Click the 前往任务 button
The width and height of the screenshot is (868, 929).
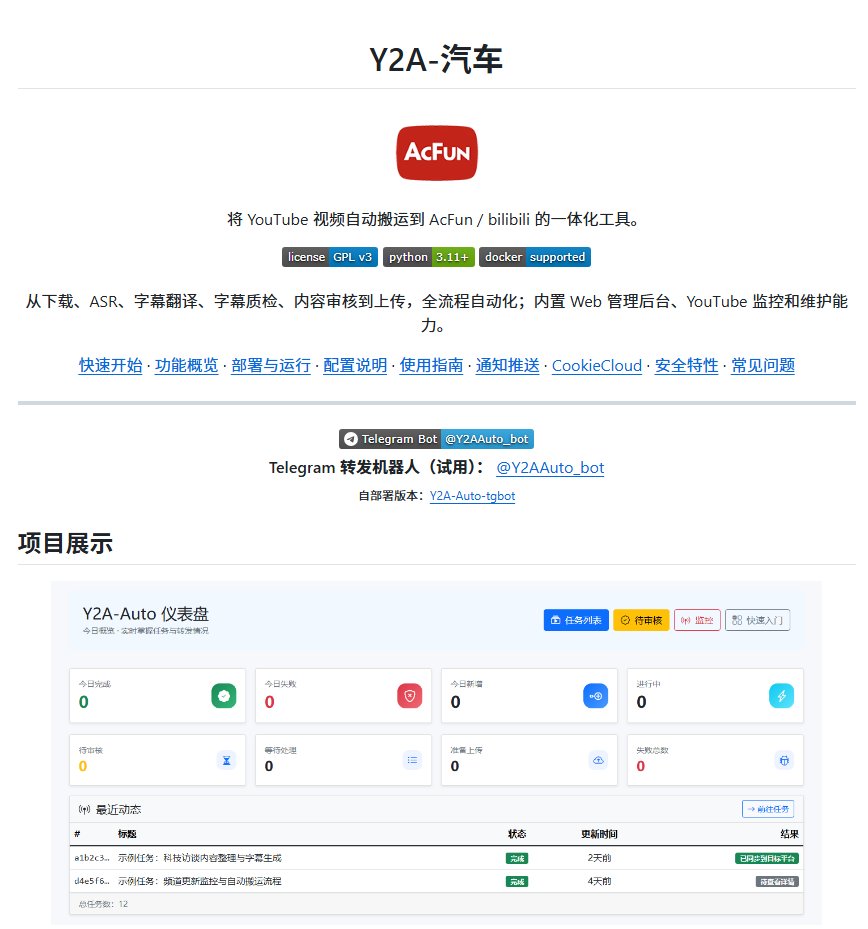click(x=768, y=809)
